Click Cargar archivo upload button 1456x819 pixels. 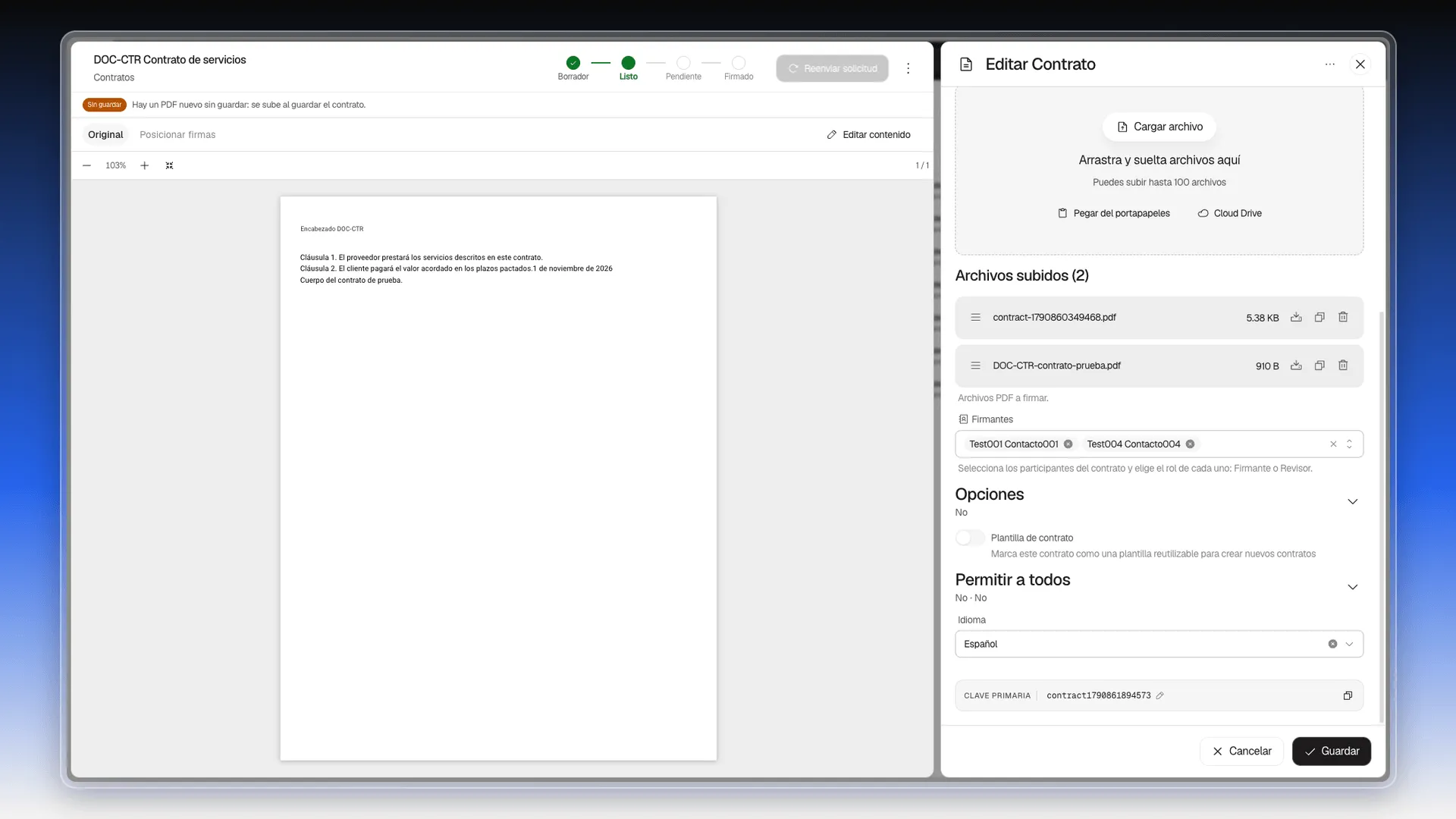pyautogui.click(x=1159, y=127)
